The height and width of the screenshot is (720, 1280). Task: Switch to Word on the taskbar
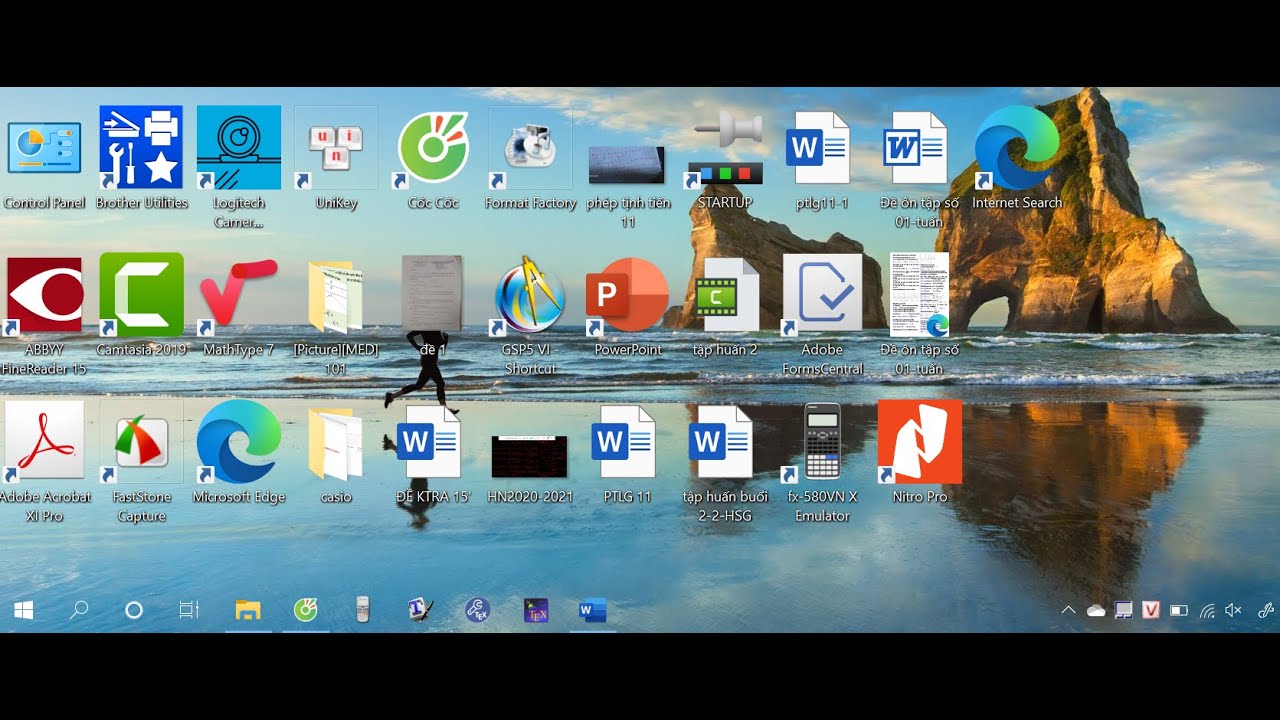pos(593,610)
